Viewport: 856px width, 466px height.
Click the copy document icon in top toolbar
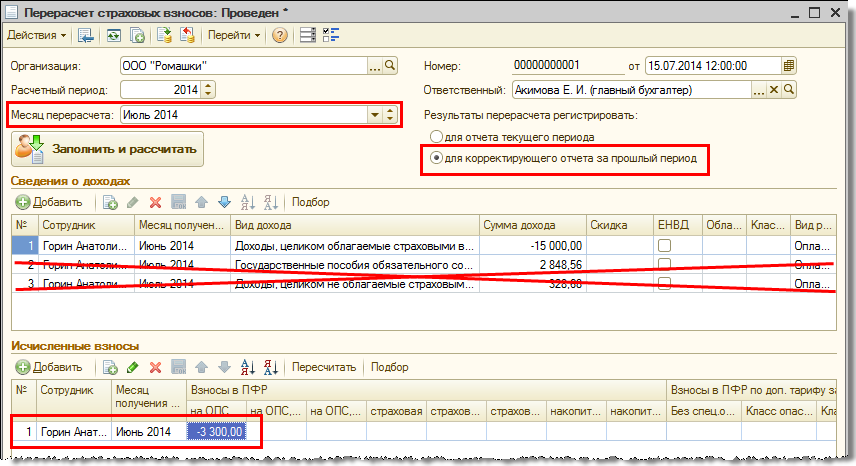tap(138, 35)
